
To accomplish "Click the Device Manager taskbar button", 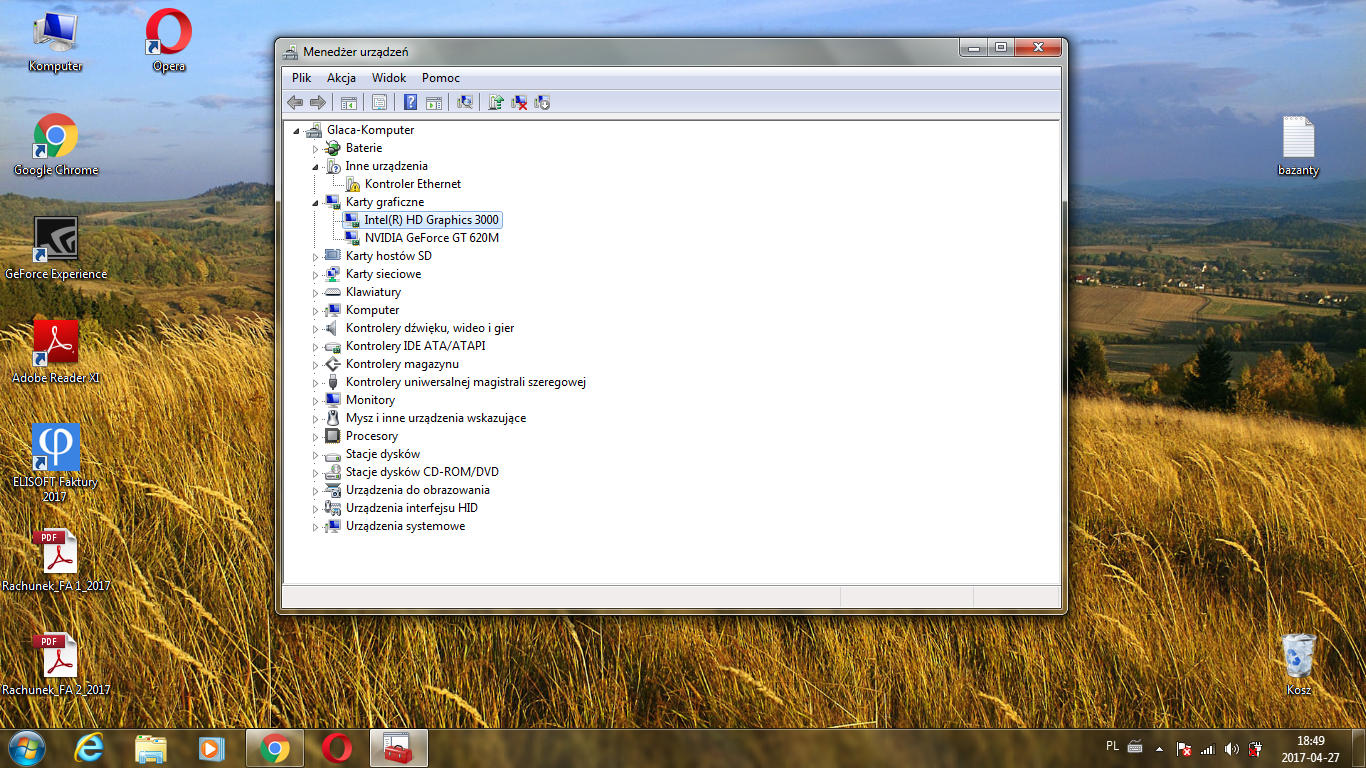I will tap(399, 748).
